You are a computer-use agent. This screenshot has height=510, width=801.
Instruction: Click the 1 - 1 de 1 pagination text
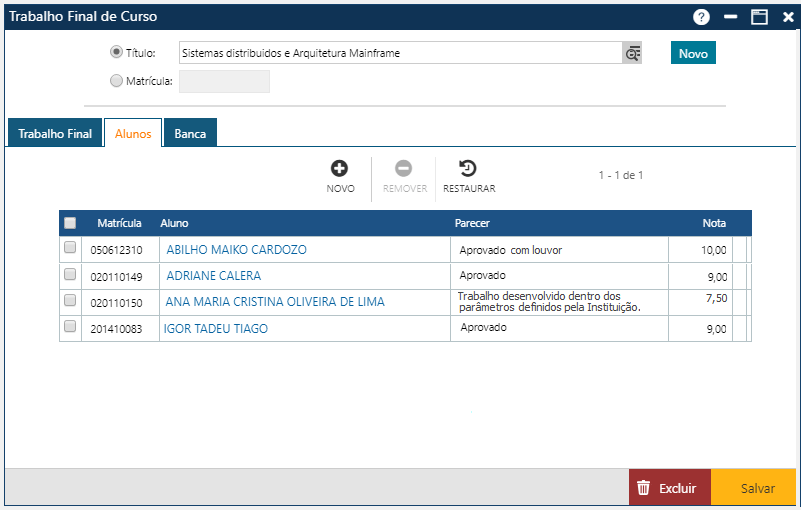pos(621,175)
